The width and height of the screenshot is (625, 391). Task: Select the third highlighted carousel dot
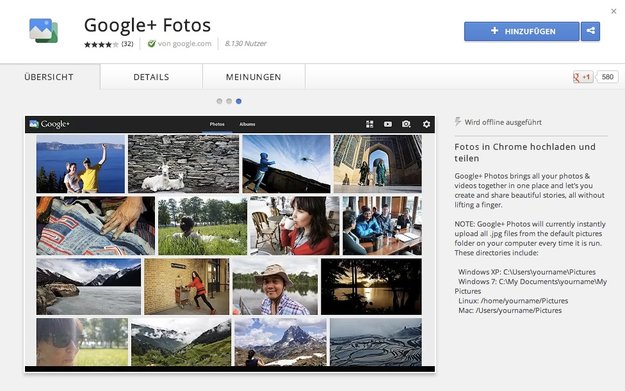[238, 101]
